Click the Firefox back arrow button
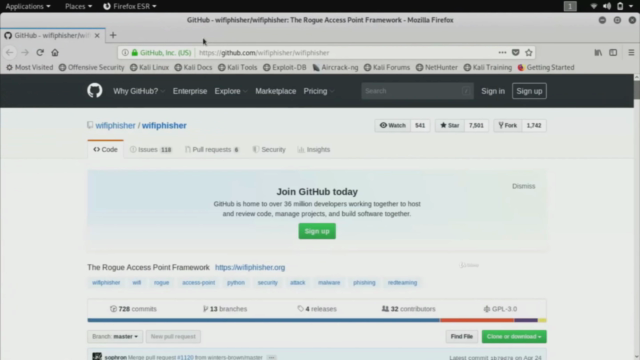 coord(10,53)
